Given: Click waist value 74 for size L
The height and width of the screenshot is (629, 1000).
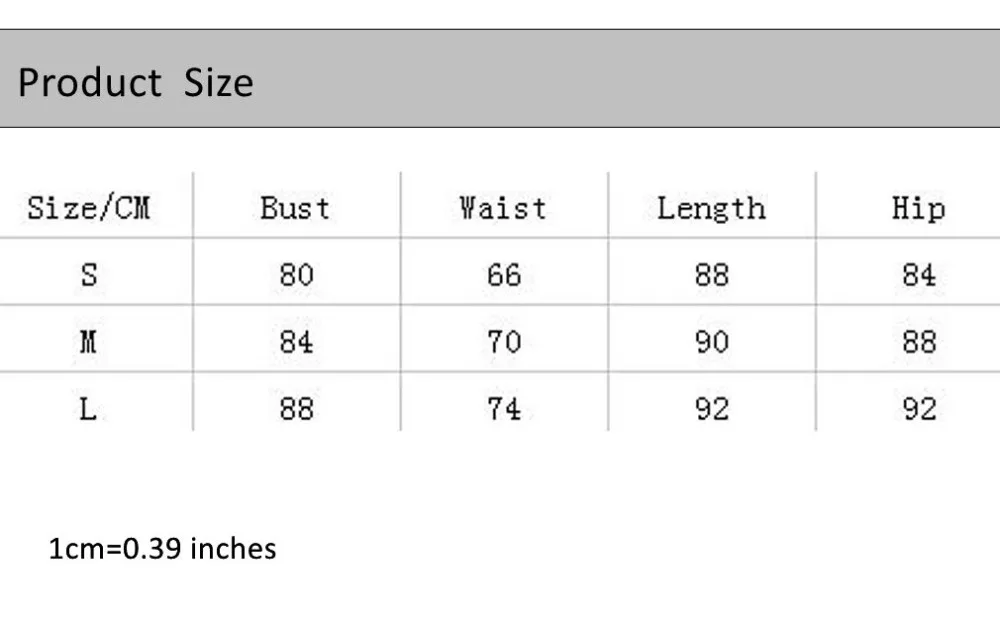Looking at the screenshot, I should [504, 409].
